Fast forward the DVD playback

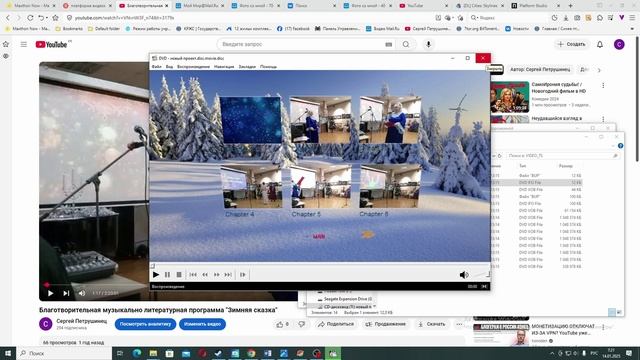pos(217,275)
